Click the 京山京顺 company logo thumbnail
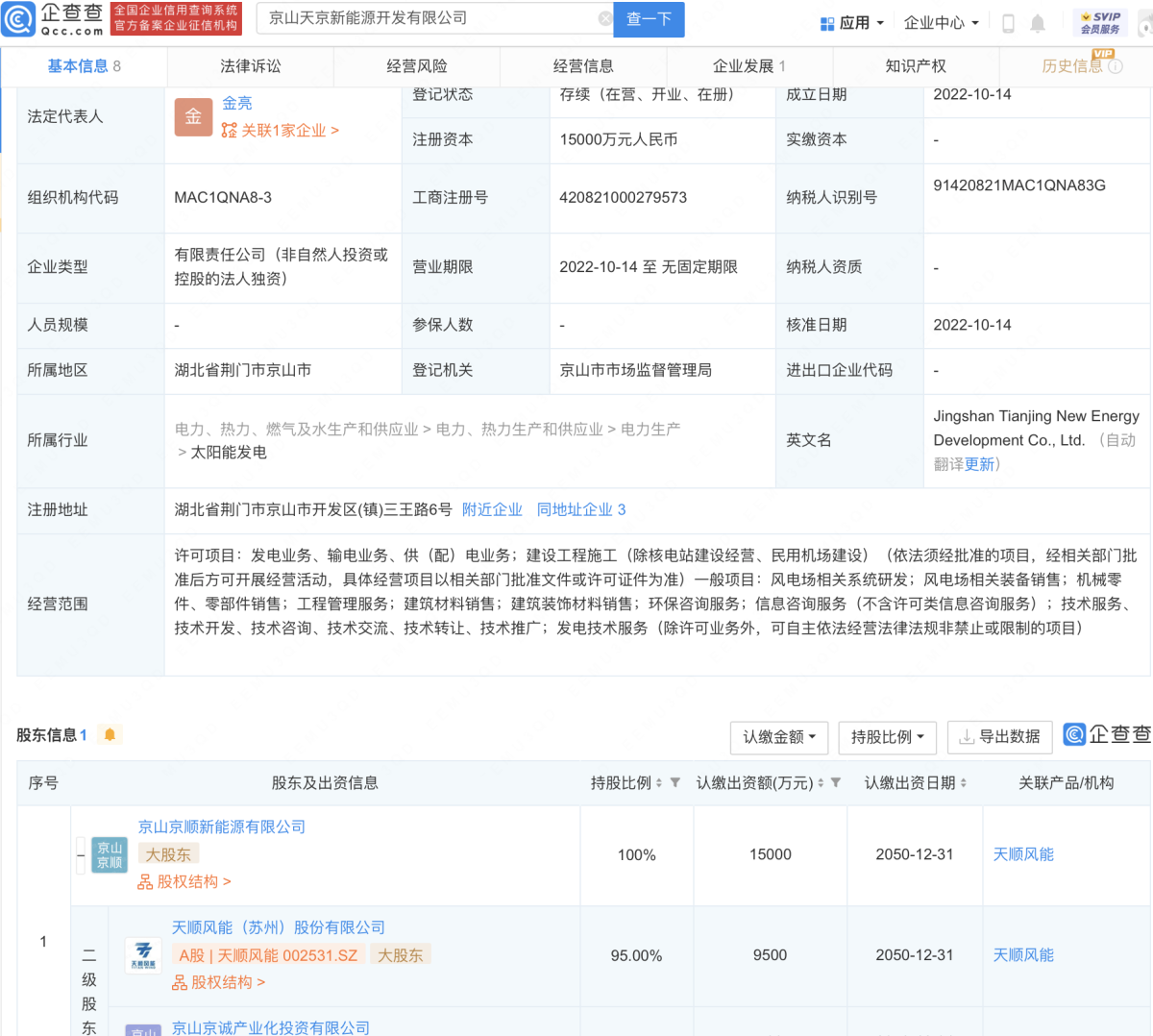 pyautogui.click(x=110, y=854)
